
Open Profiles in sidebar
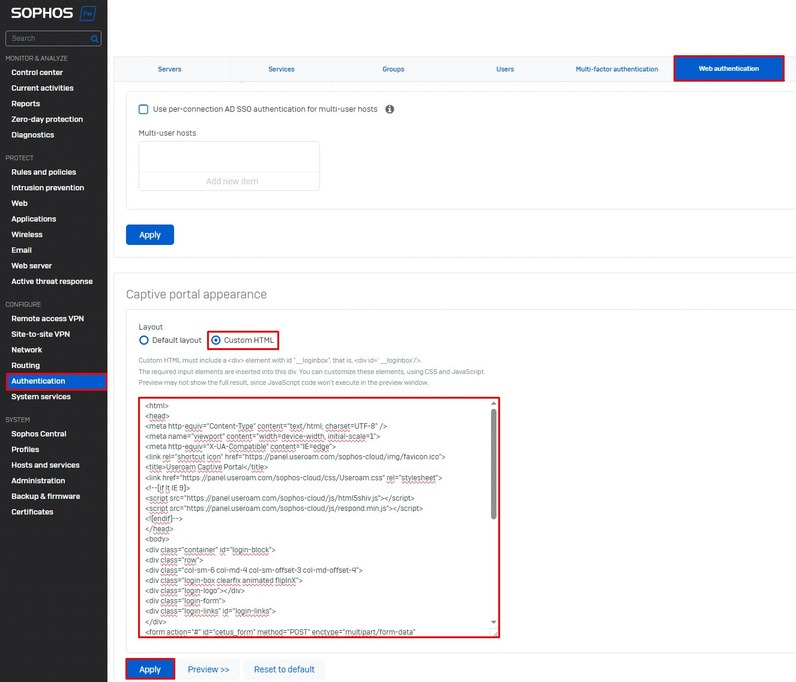pyautogui.click(x=25, y=449)
